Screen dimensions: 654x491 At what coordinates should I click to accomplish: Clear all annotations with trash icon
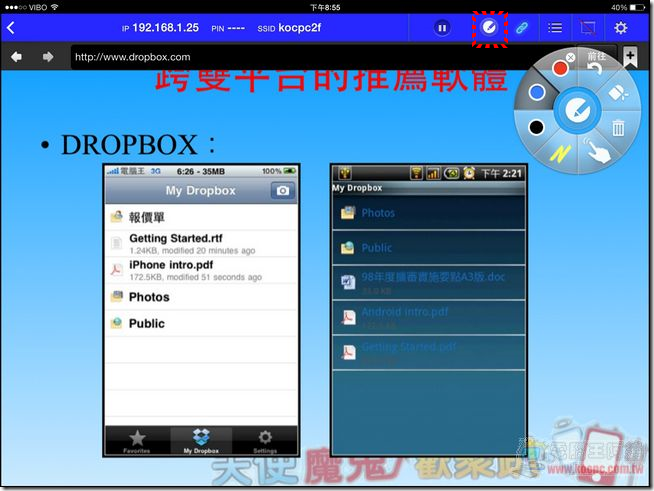coord(618,128)
